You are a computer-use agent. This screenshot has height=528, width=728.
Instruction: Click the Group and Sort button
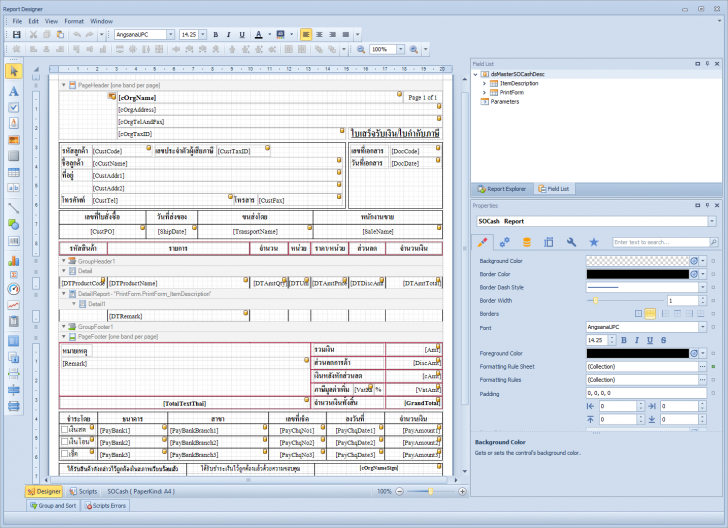point(52,506)
